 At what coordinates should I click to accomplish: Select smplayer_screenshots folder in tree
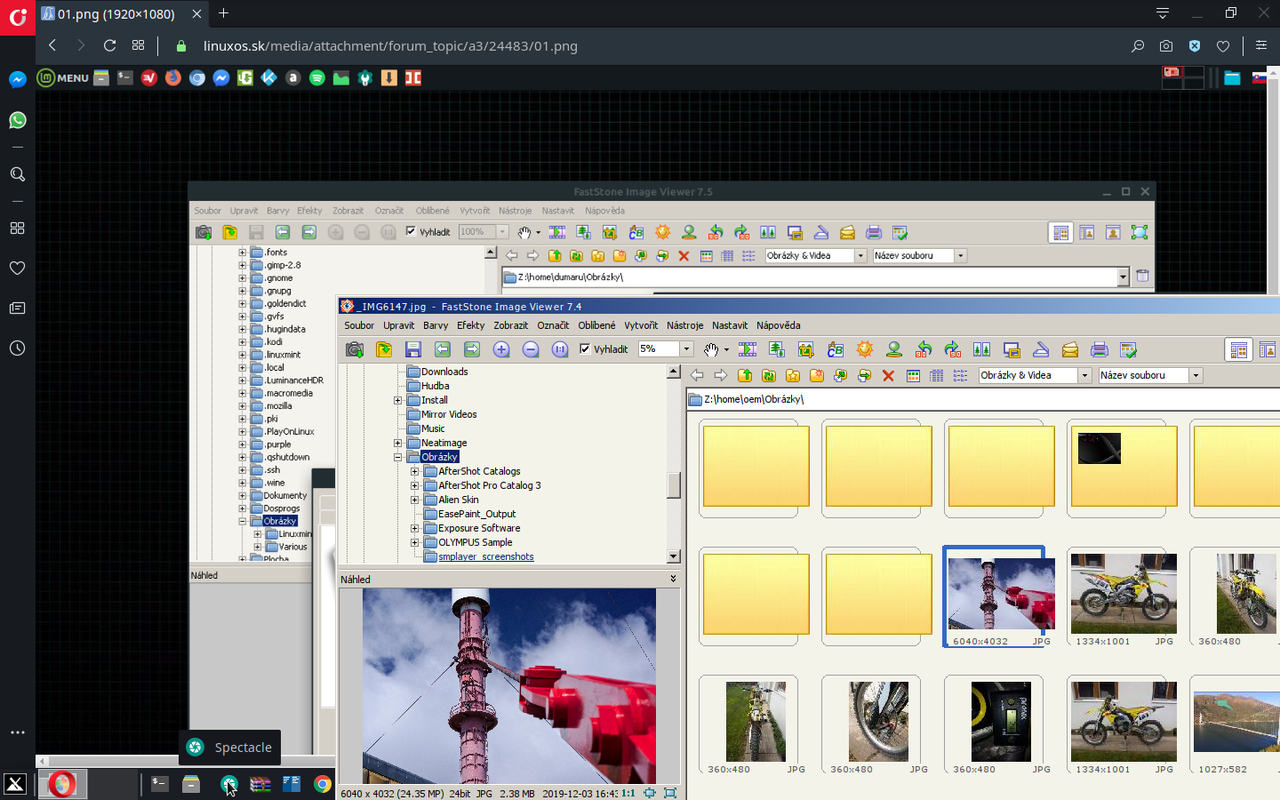pos(485,556)
